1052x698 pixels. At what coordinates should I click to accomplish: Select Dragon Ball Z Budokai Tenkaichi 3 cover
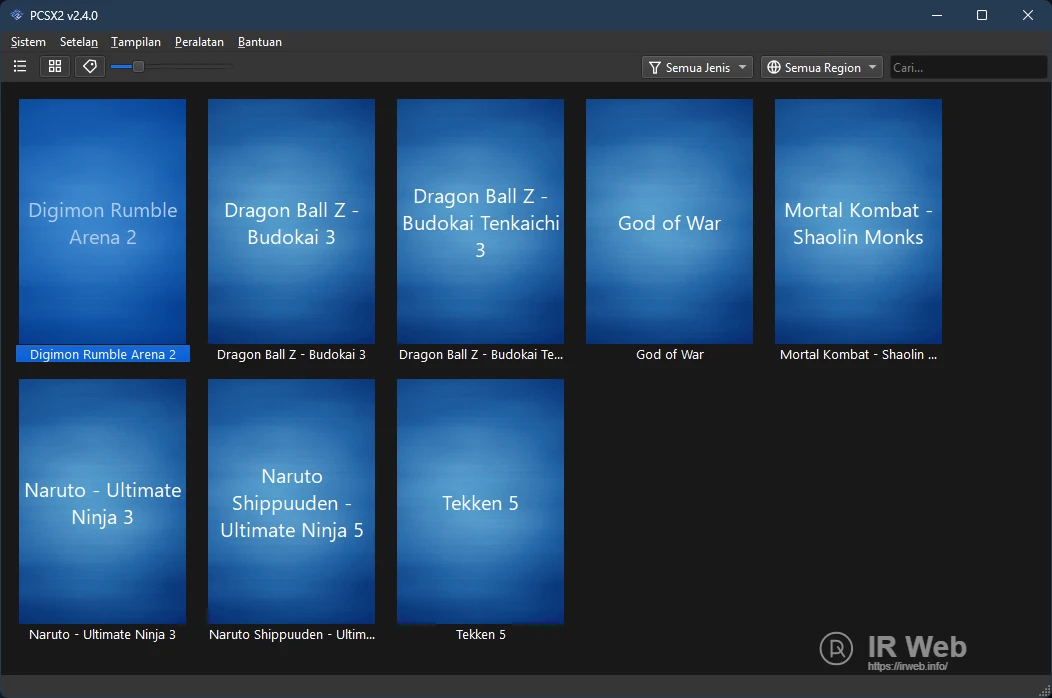point(480,222)
